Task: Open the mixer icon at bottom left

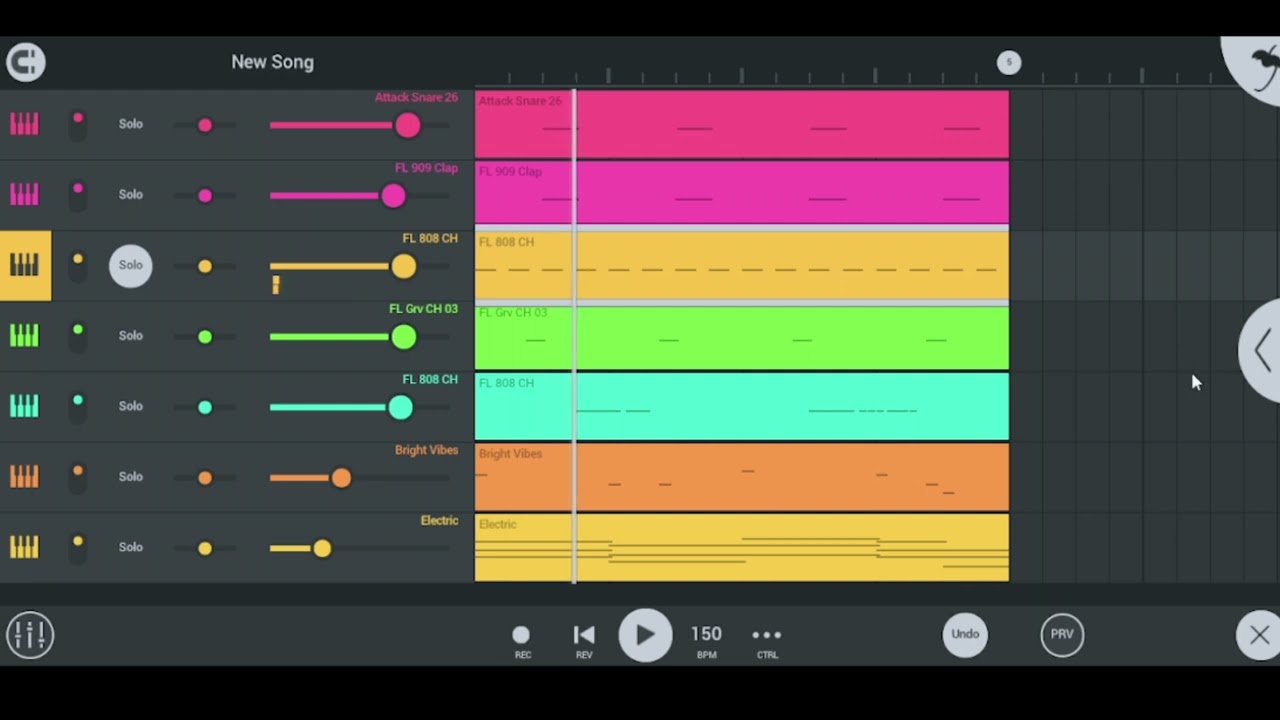Action: click(x=30, y=635)
